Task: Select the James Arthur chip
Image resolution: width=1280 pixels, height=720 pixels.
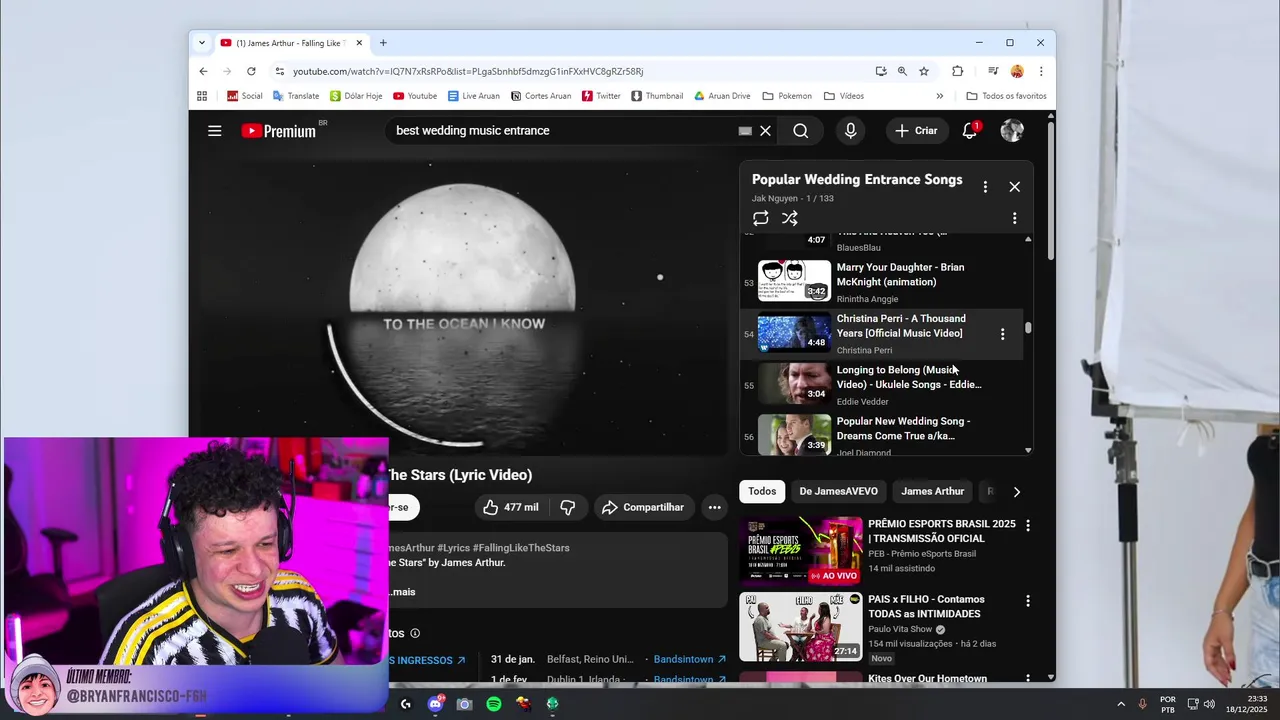Action: pyautogui.click(x=932, y=491)
